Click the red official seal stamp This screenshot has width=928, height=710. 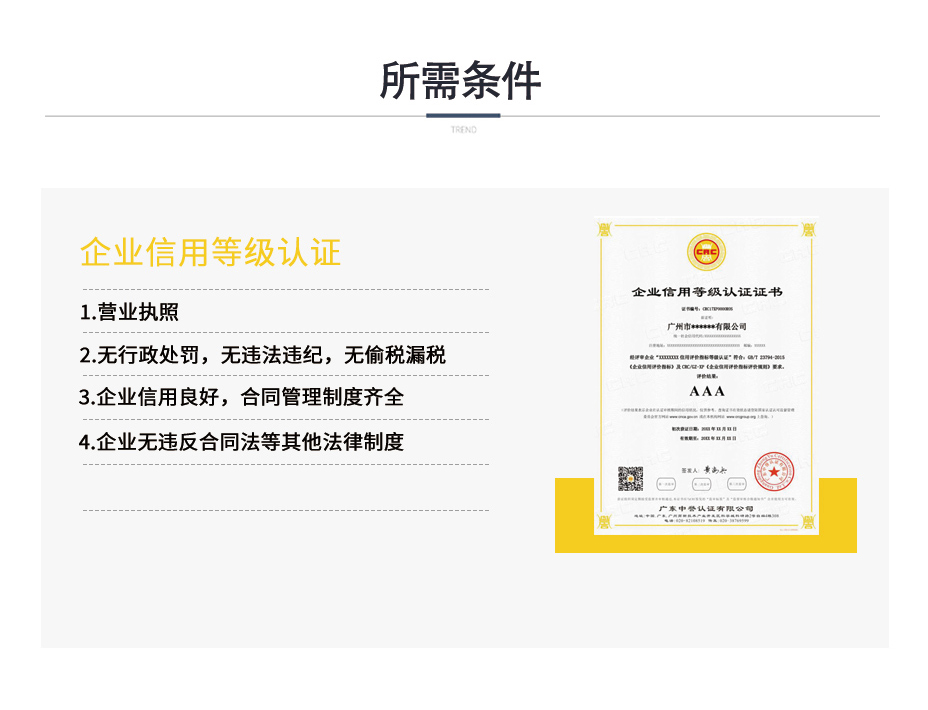(772, 472)
